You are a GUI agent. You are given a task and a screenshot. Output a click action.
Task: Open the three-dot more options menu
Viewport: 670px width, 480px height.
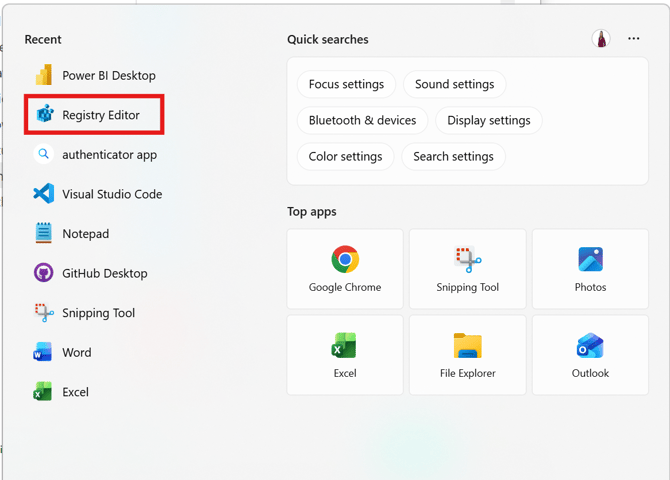633,39
